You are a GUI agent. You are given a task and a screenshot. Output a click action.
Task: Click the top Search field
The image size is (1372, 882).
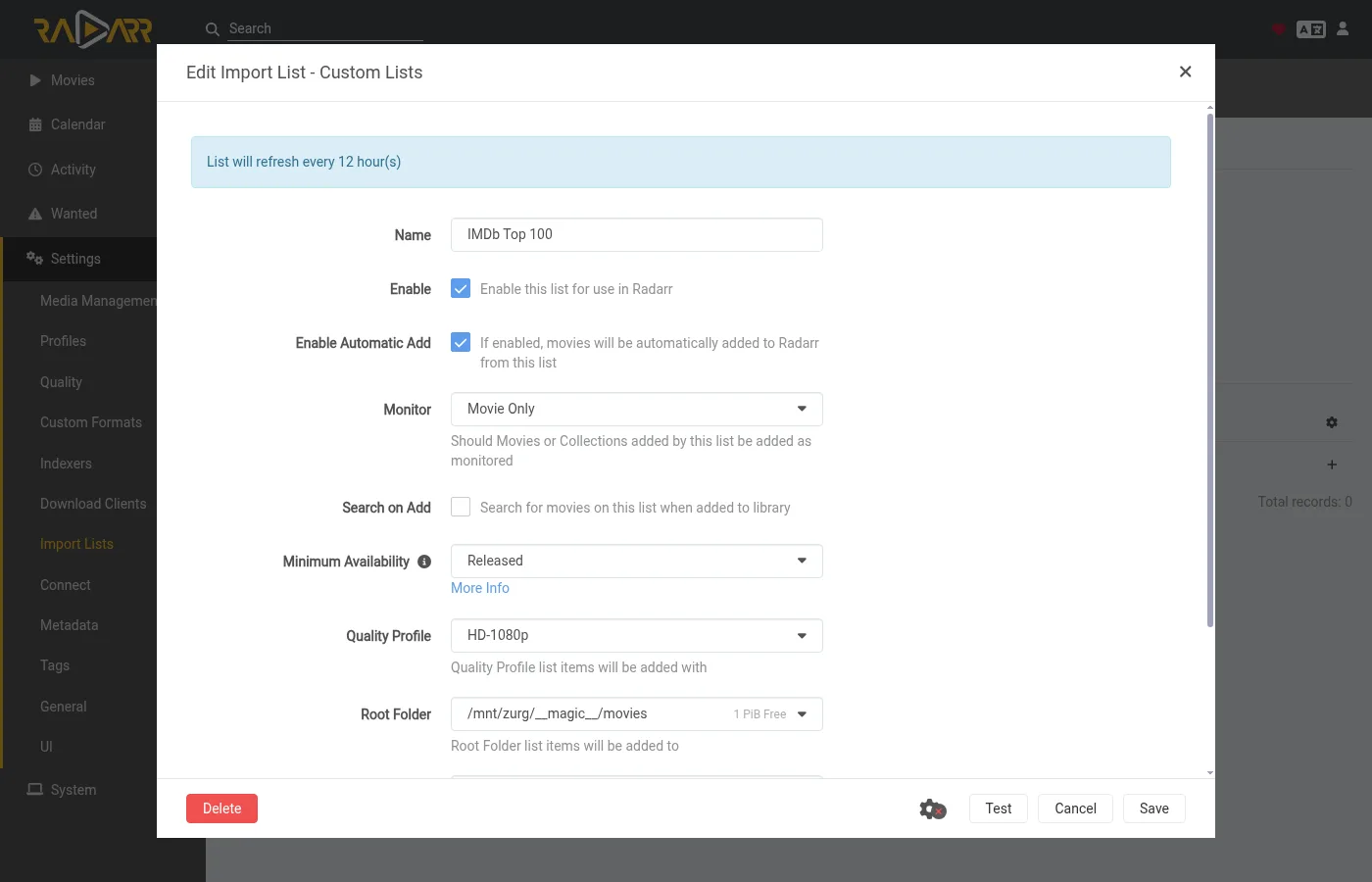coord(325,28)
